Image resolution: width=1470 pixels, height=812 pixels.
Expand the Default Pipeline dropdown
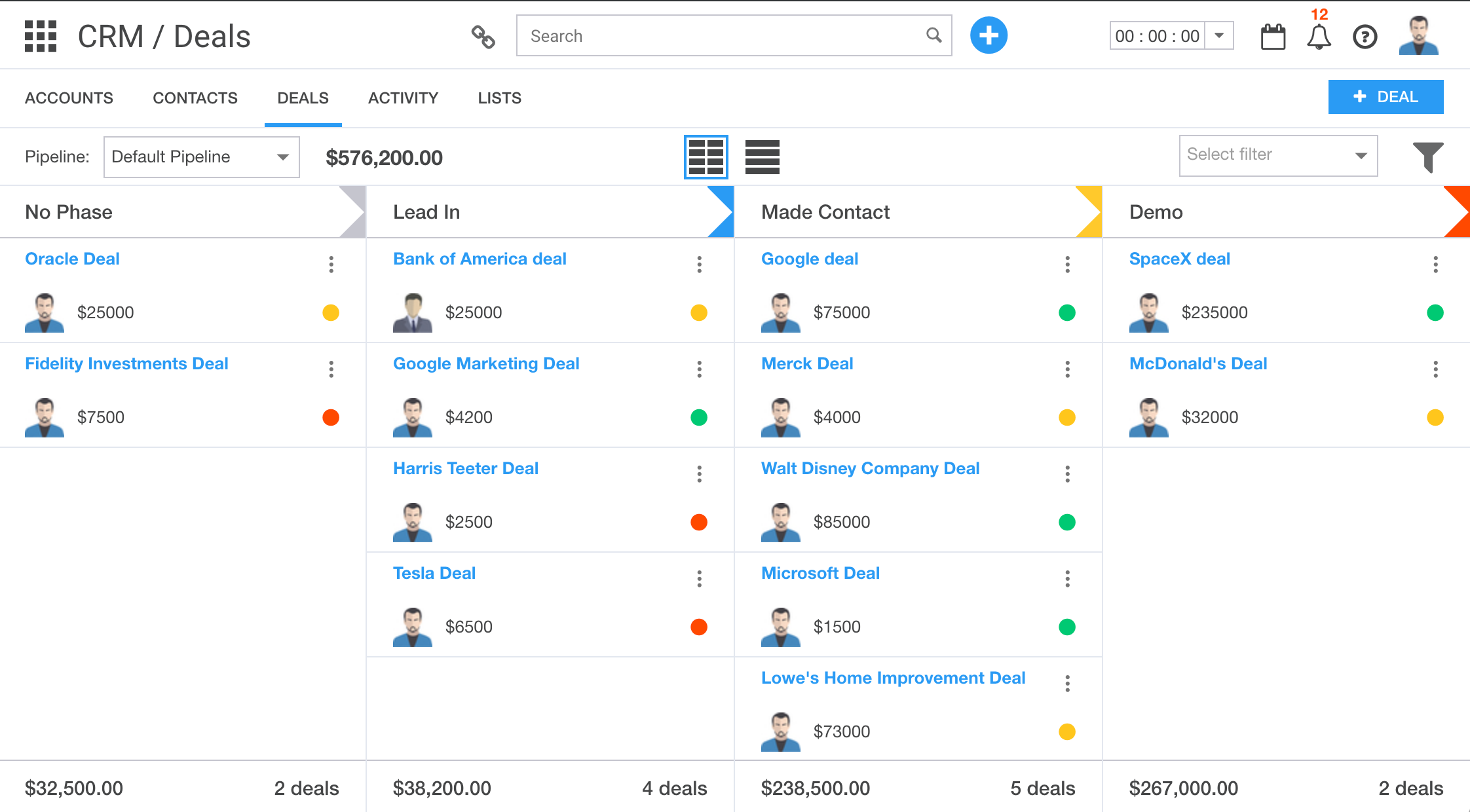(x=201, y=157)
